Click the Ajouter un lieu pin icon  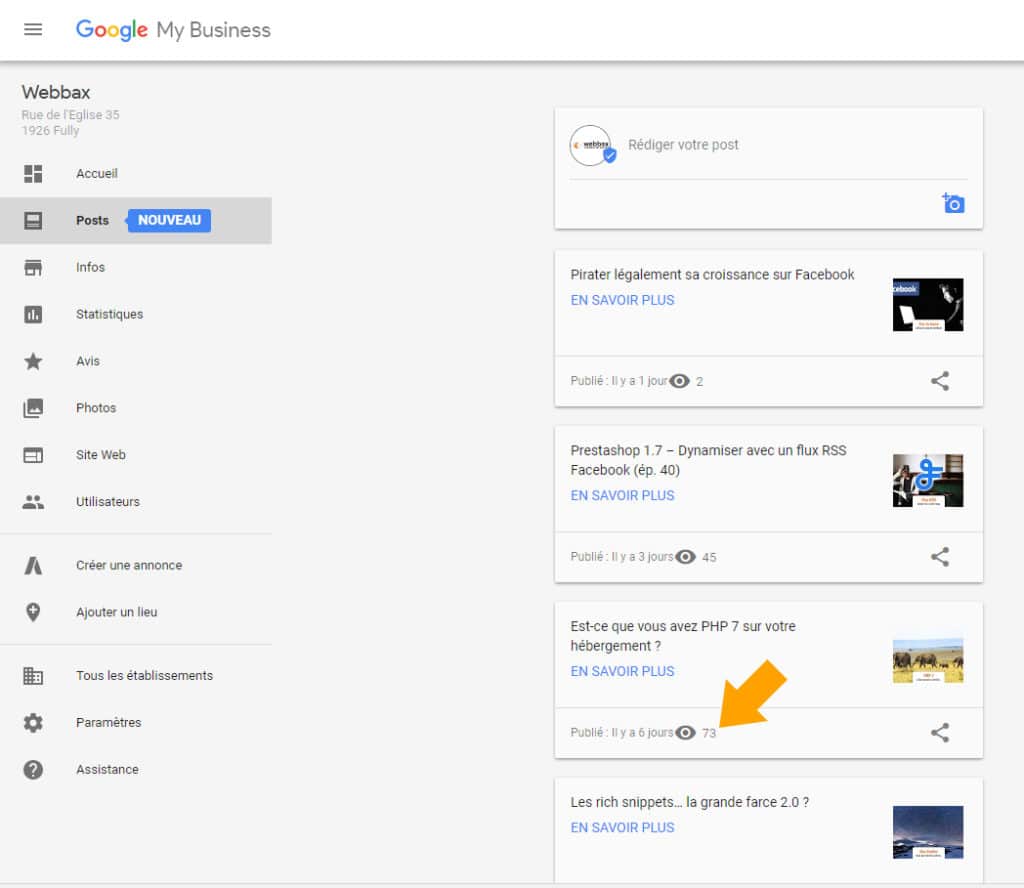click(33, 612)
